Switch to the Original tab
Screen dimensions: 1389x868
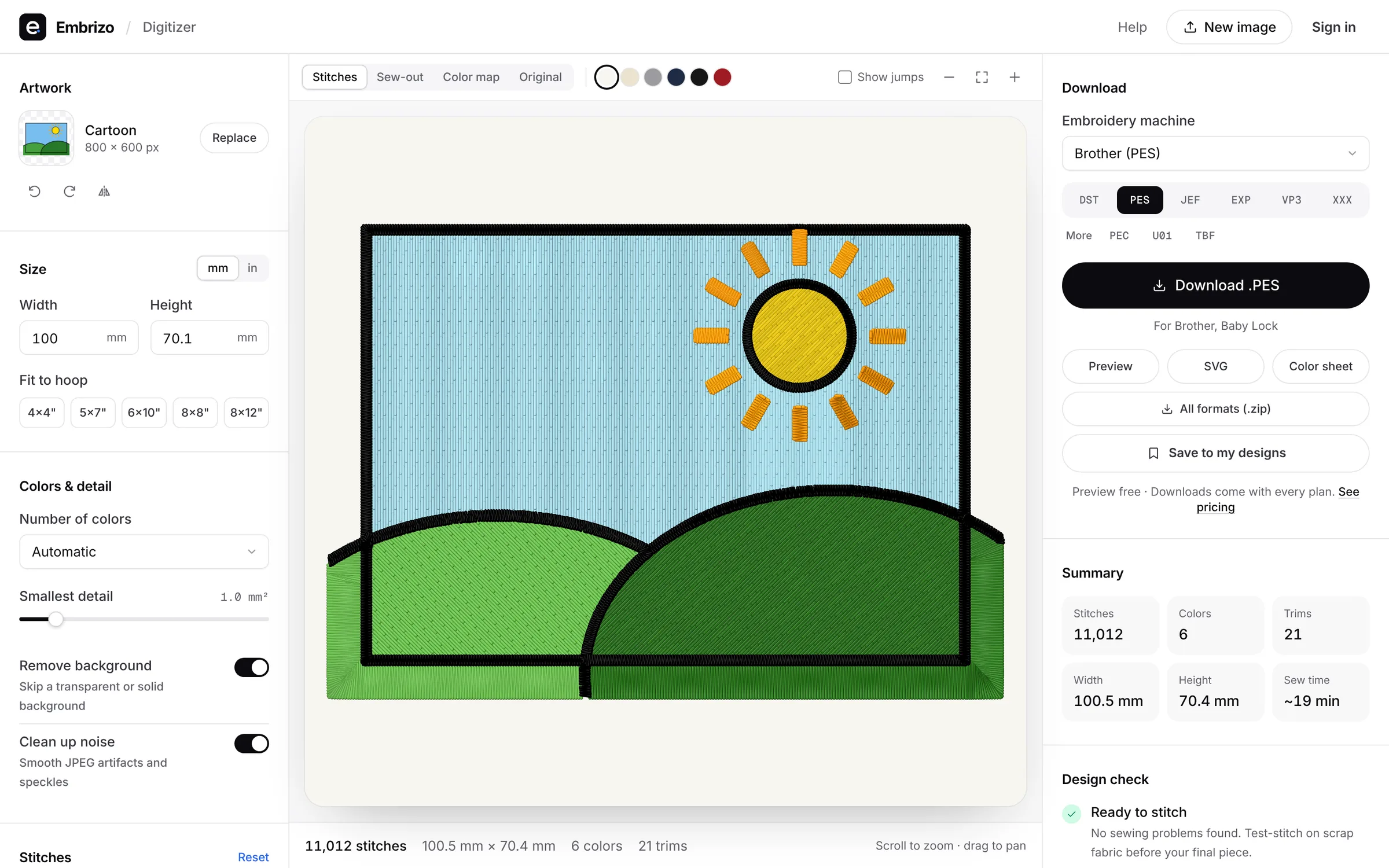tap(540, 77)
